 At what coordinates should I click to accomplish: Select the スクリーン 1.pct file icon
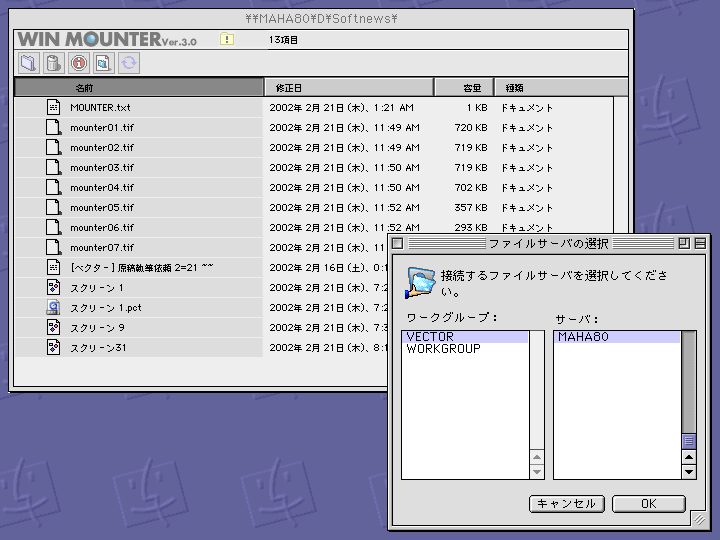[53, 307]
